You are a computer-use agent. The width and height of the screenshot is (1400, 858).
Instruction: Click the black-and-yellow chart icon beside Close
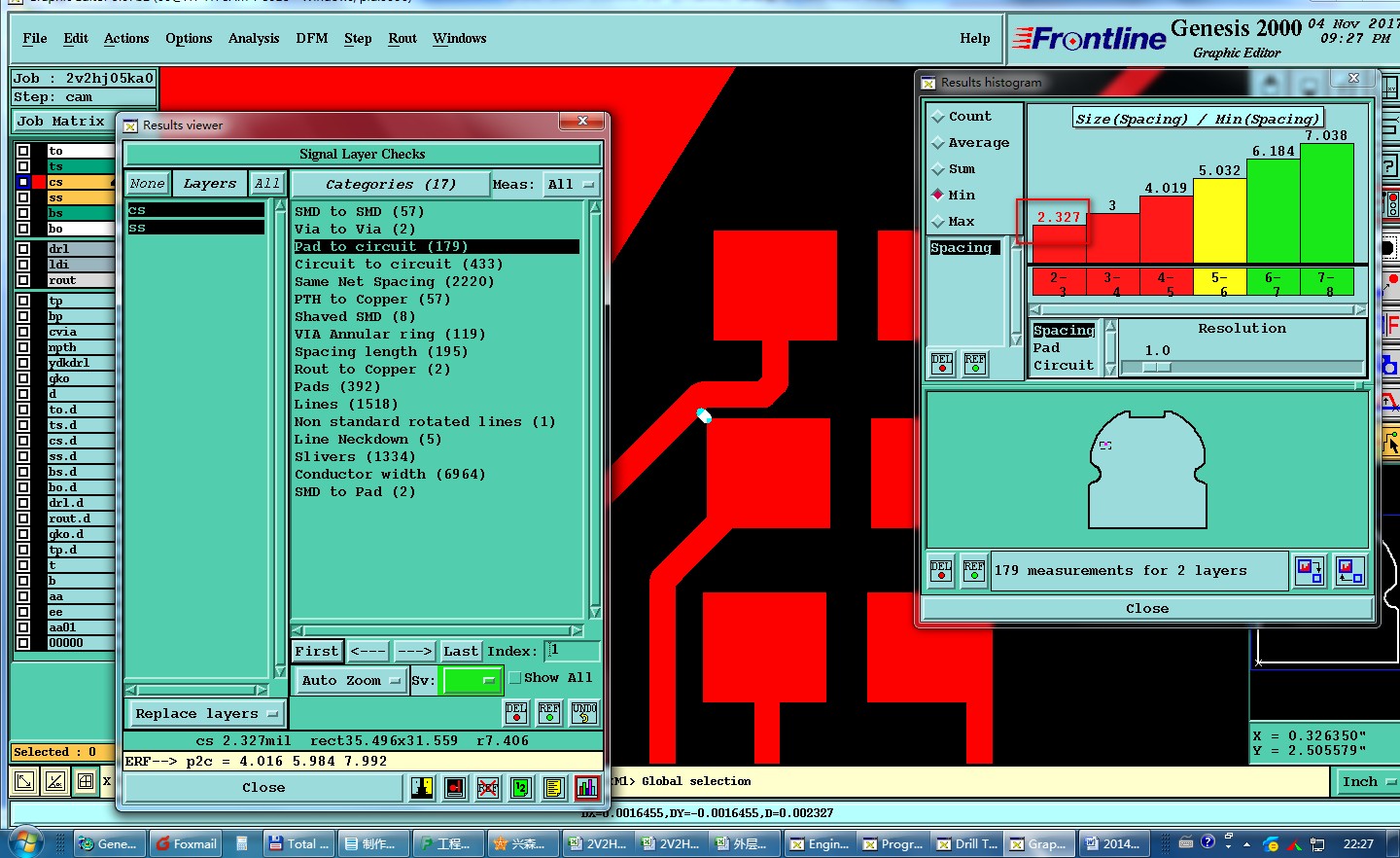(x=422, y=788)
